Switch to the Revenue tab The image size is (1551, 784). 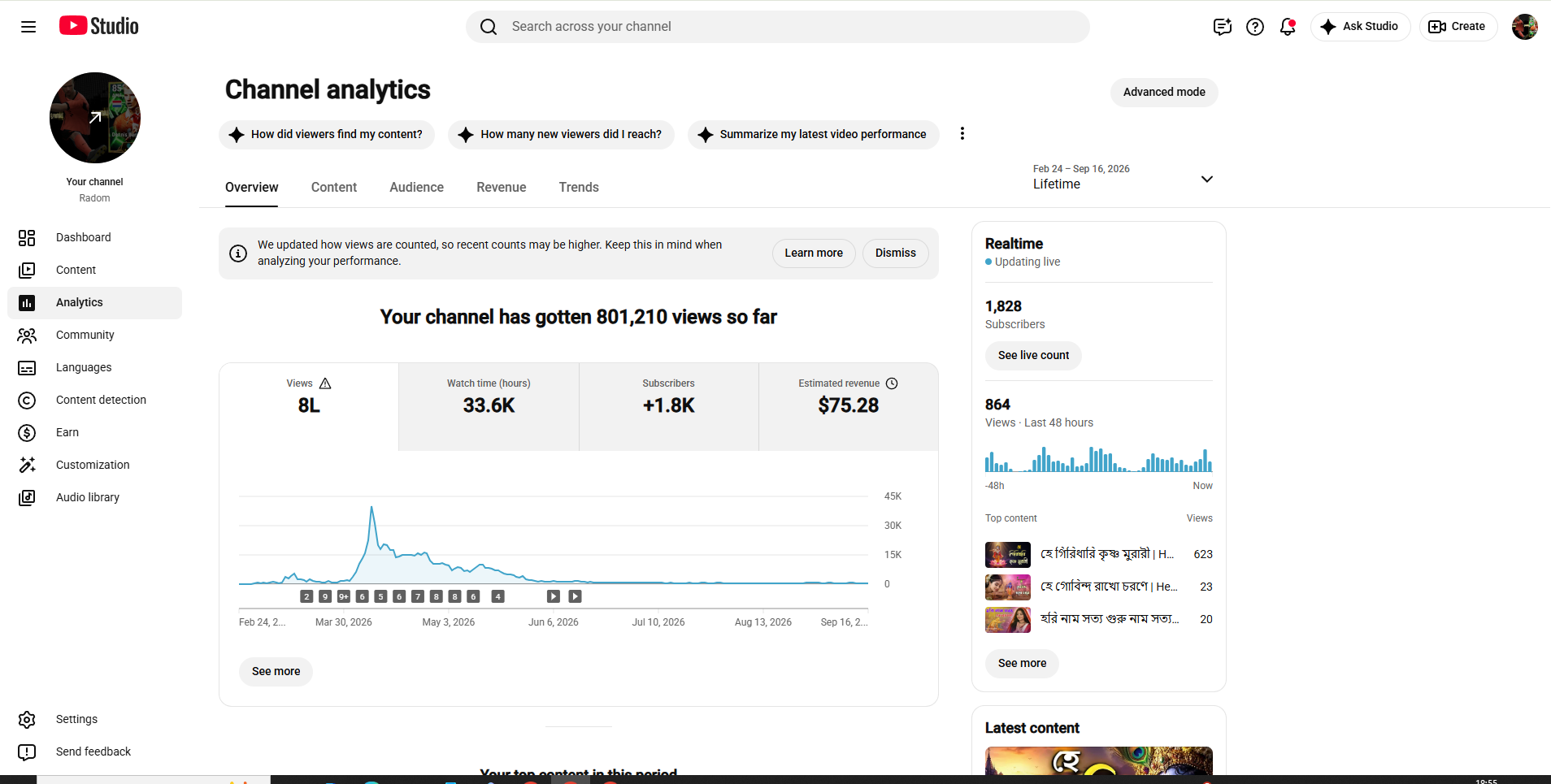pos(502,187)
